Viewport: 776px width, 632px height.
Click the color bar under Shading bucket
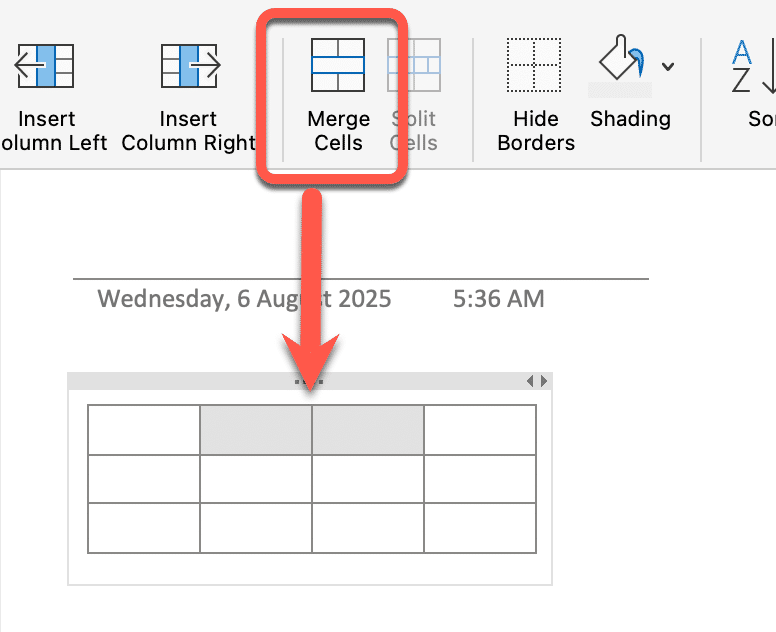620,90
